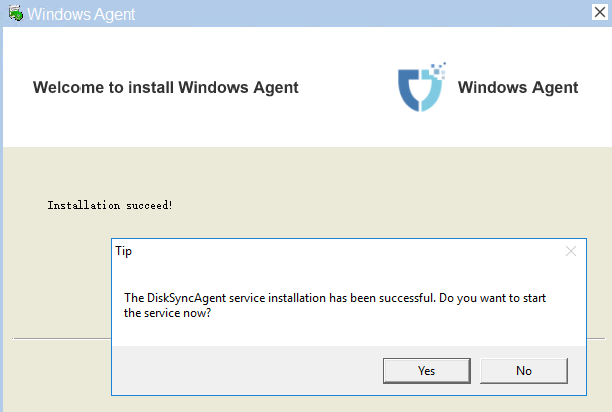Click the pixel squares atop the shield logo
The height and width of the screenshot is (412, 612).
(438, 70)
